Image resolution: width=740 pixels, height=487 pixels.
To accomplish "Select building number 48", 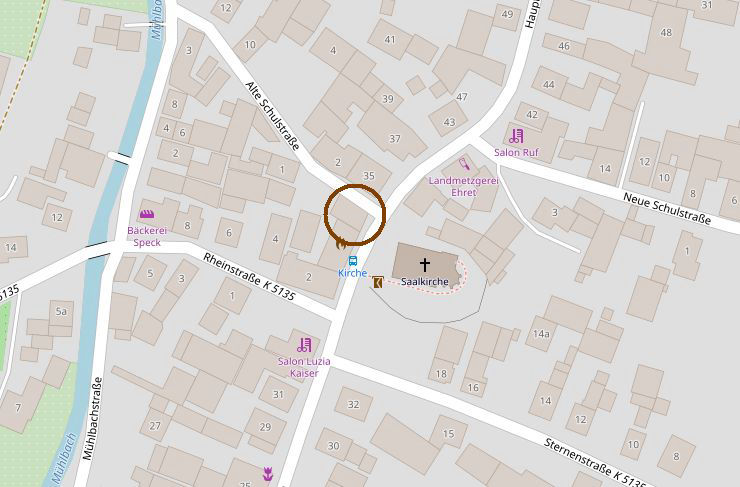I will click(666, 33).
